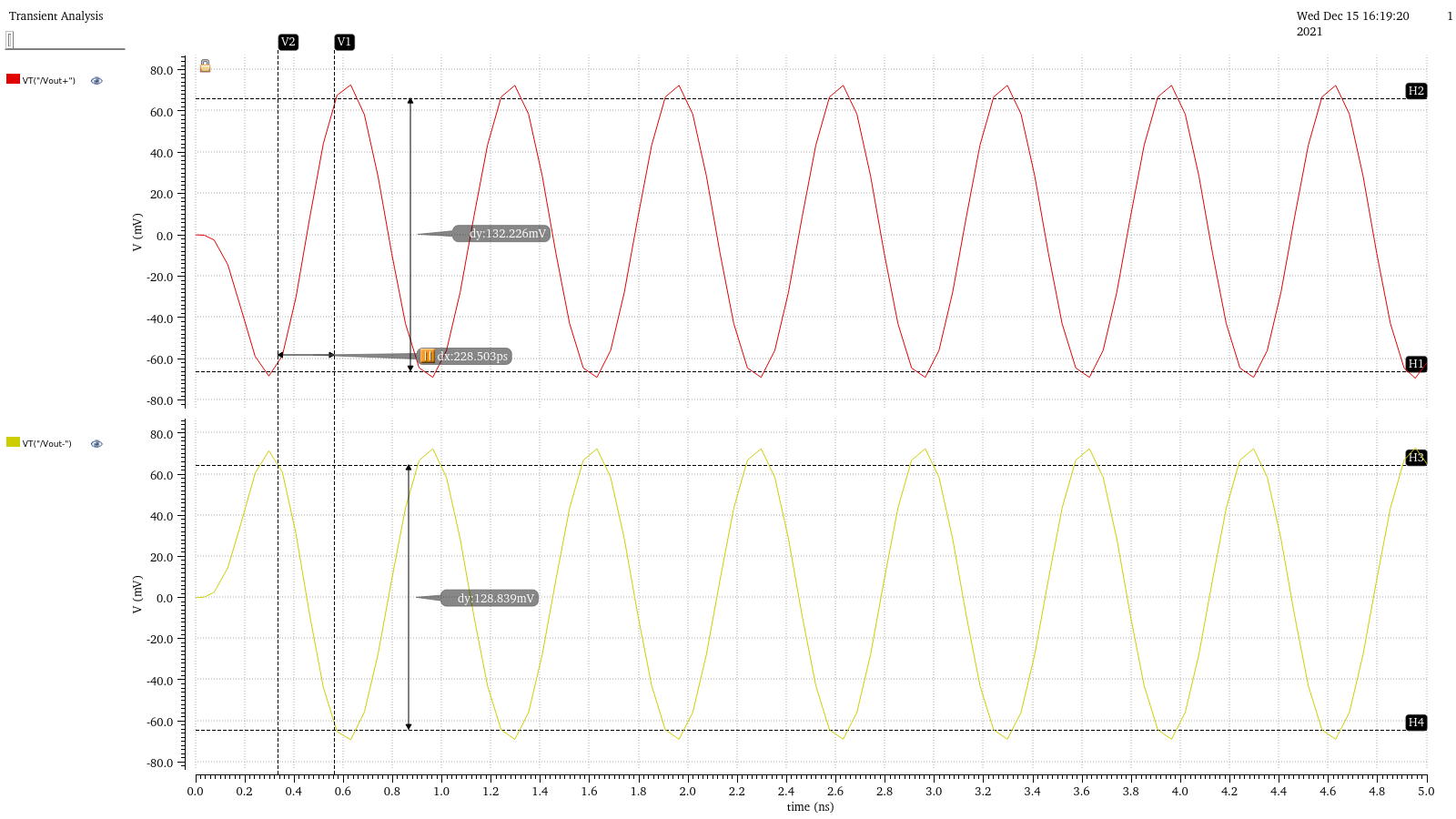Viewport: 1456px width, 819px height.
Task: Click the Transient Analysis title text
Action: point(56,16)
